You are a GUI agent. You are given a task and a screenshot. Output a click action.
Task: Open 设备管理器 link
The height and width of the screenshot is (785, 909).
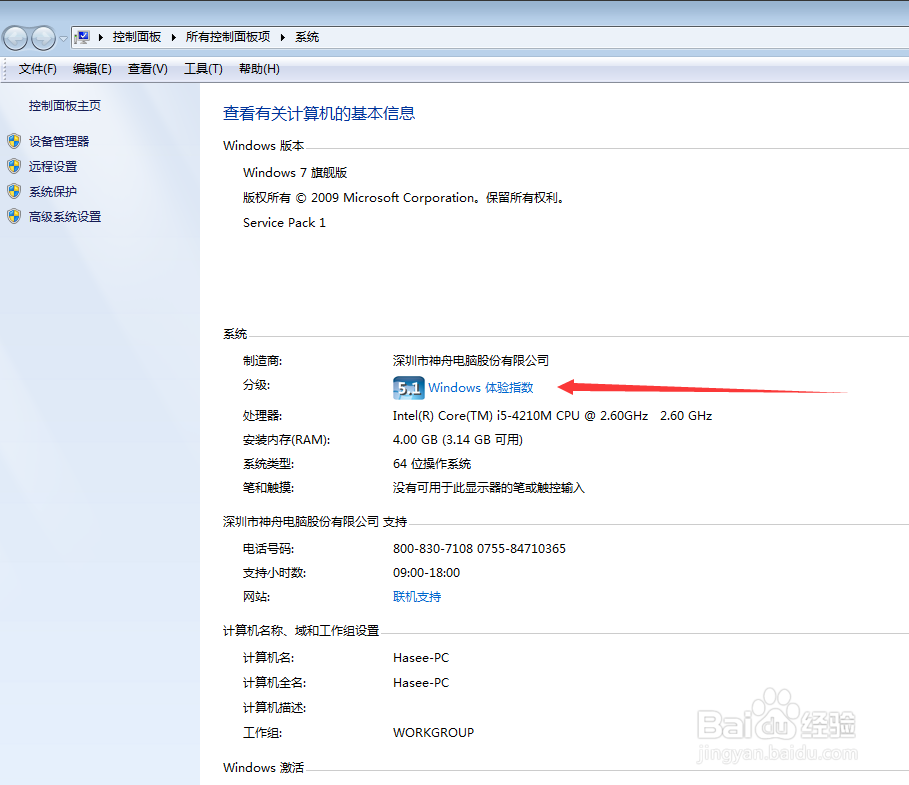(x=59, y=141)
